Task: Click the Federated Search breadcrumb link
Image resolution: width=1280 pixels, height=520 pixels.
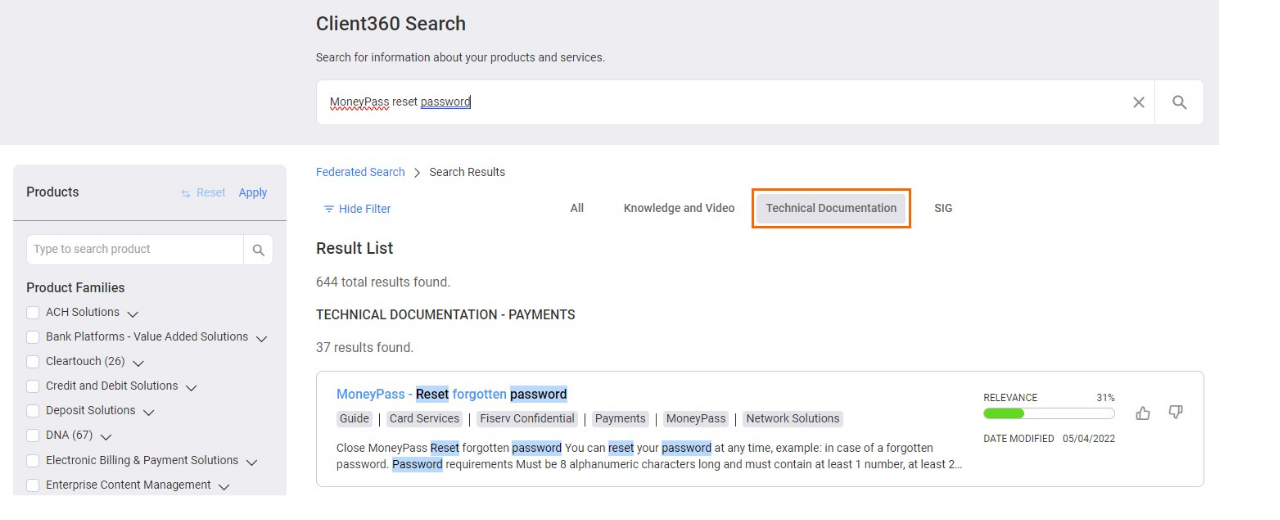Action: pos(360,172)
